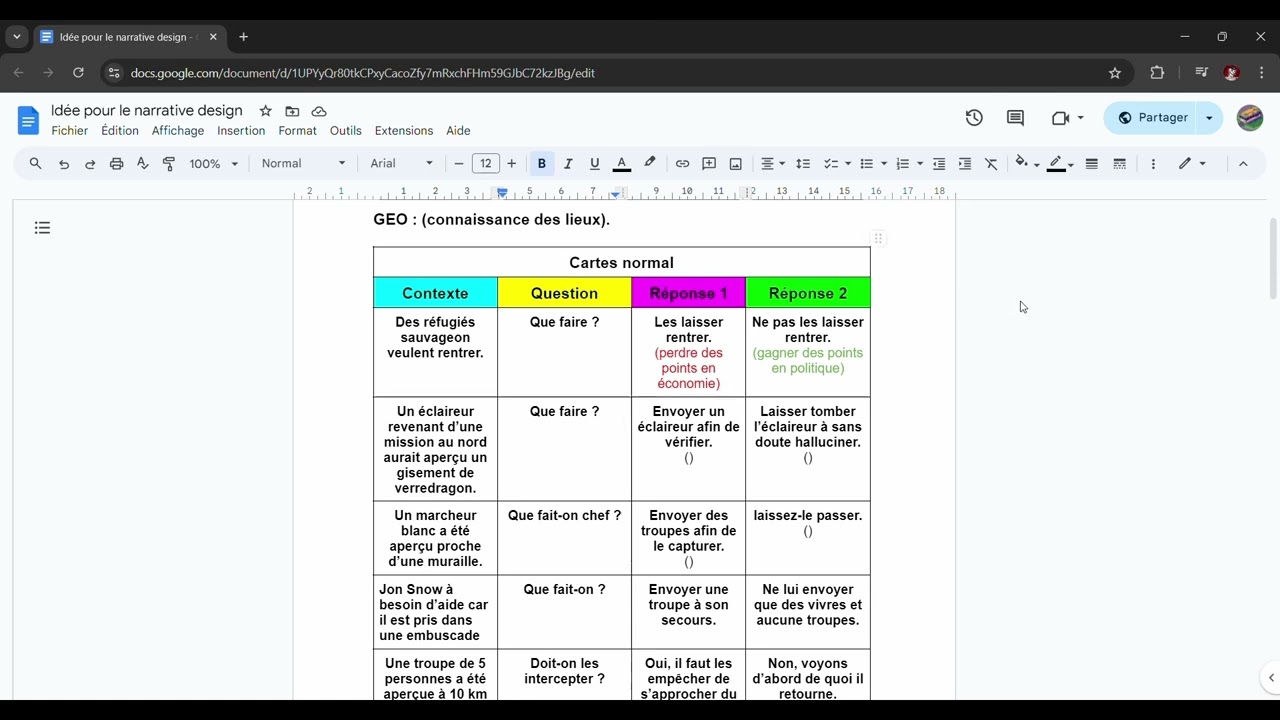The height and width of the screenshot is (720, 1280).
Task: Increase font size with plus button
Action: pos(512,164)
